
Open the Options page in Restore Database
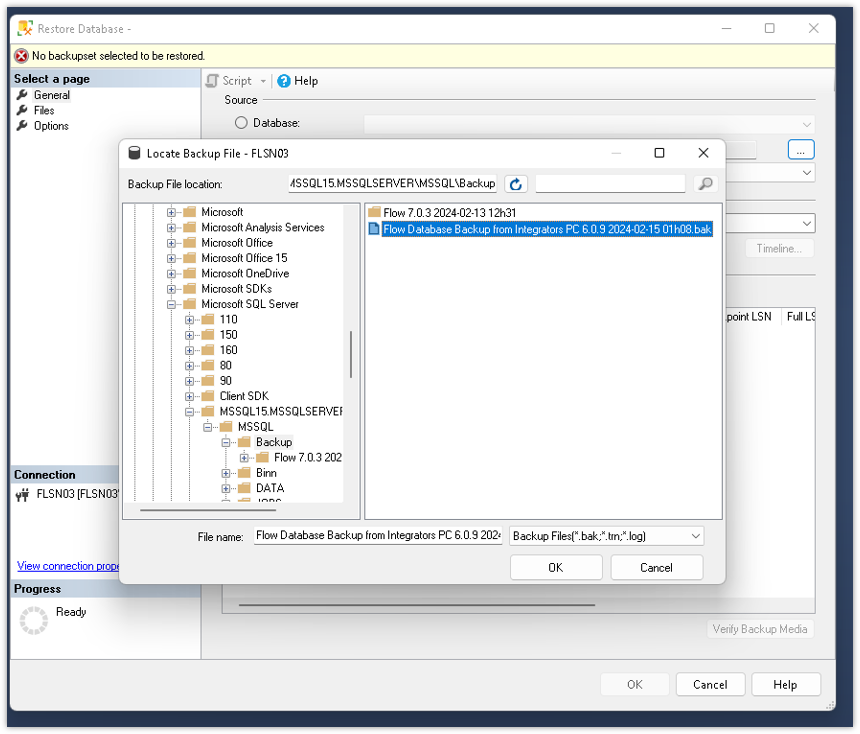click(51, 126)
